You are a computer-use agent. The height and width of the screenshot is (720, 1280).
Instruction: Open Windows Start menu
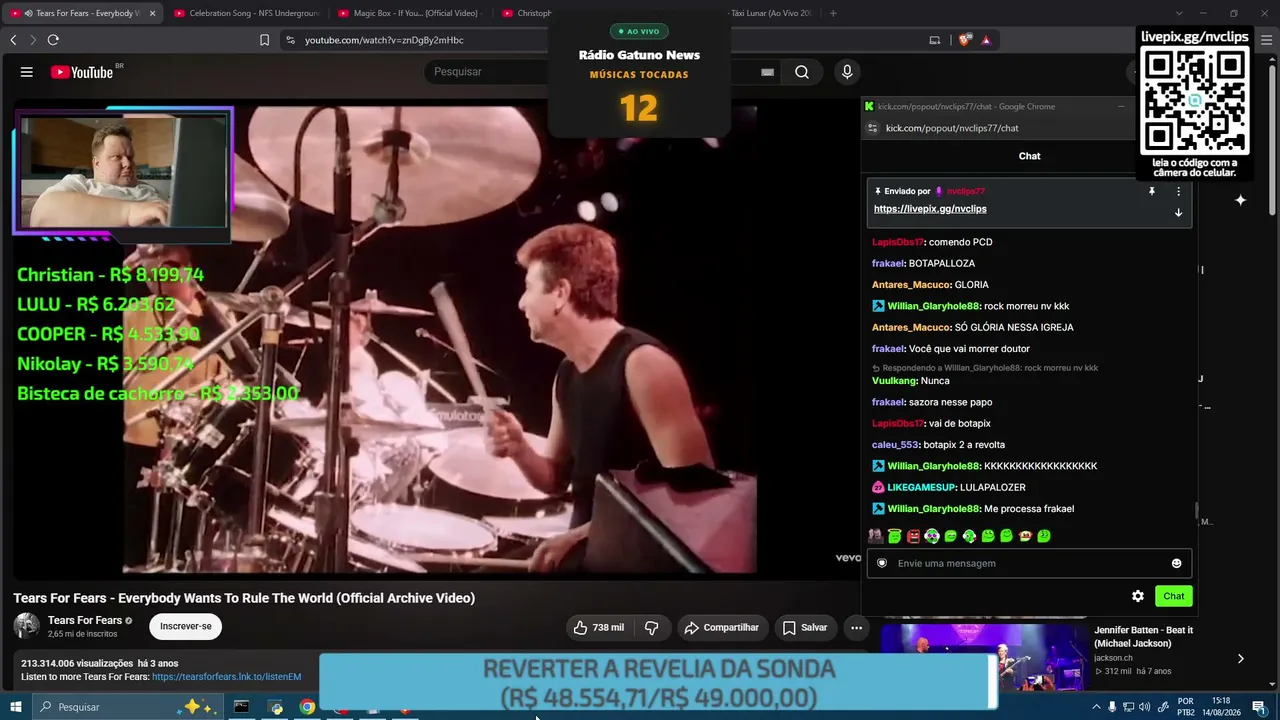[16, 707]
